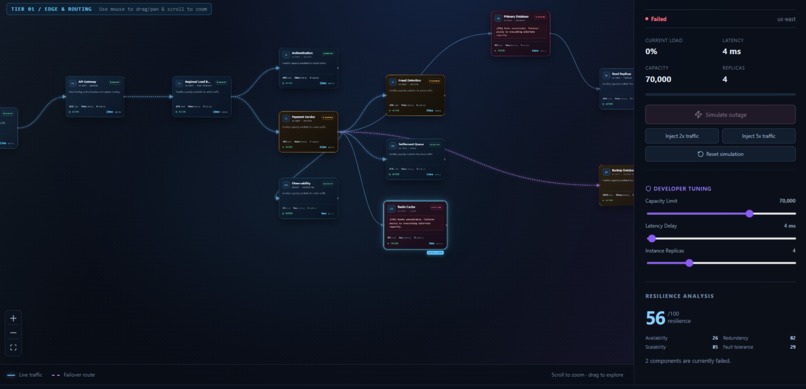This screenshot has height=389, width=806.
Task: Adjust the Latency Delay slider
Action: coord(721,238)
